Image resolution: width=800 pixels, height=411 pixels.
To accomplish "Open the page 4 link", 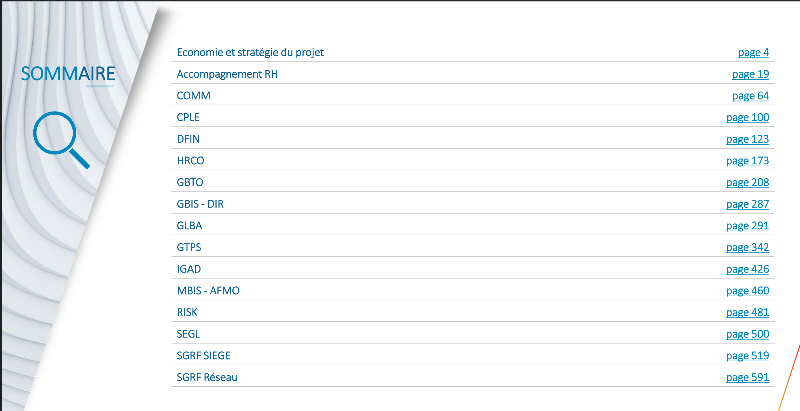I will click(x=753, y=52).
